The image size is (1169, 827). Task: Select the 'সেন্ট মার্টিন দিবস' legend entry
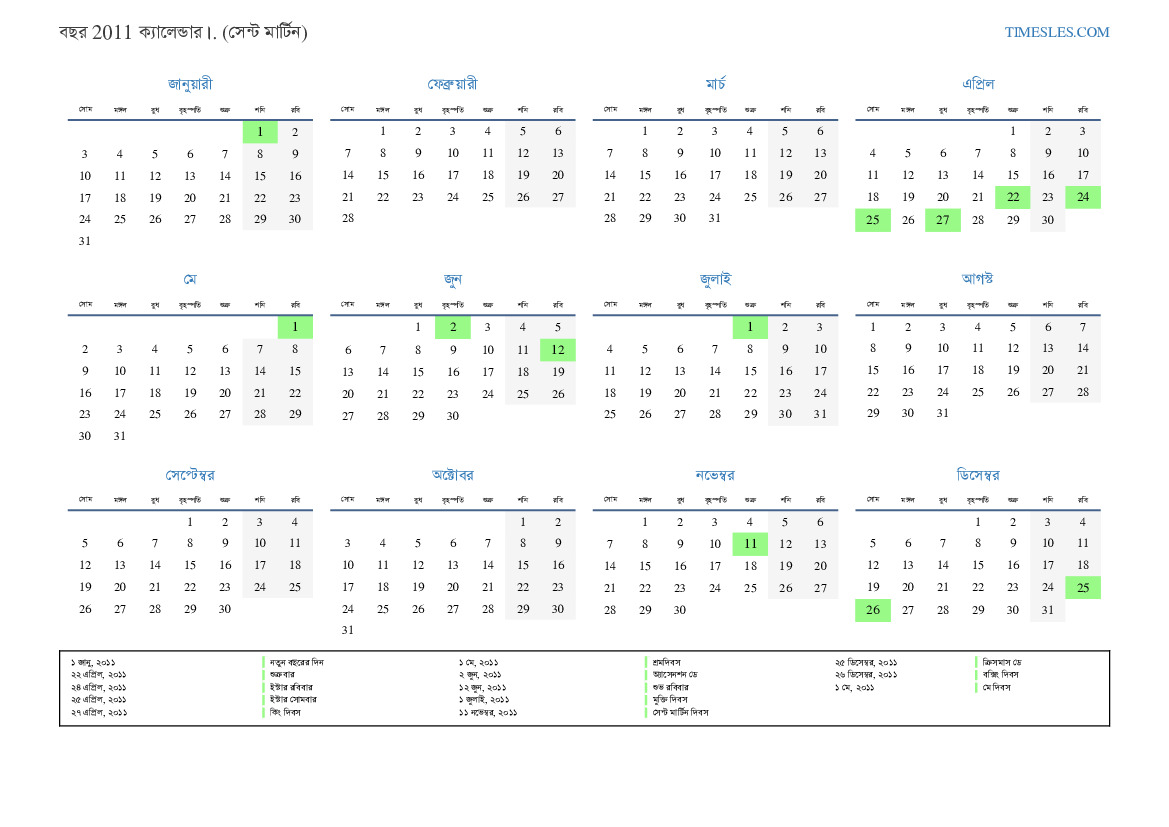coord(680,712)
